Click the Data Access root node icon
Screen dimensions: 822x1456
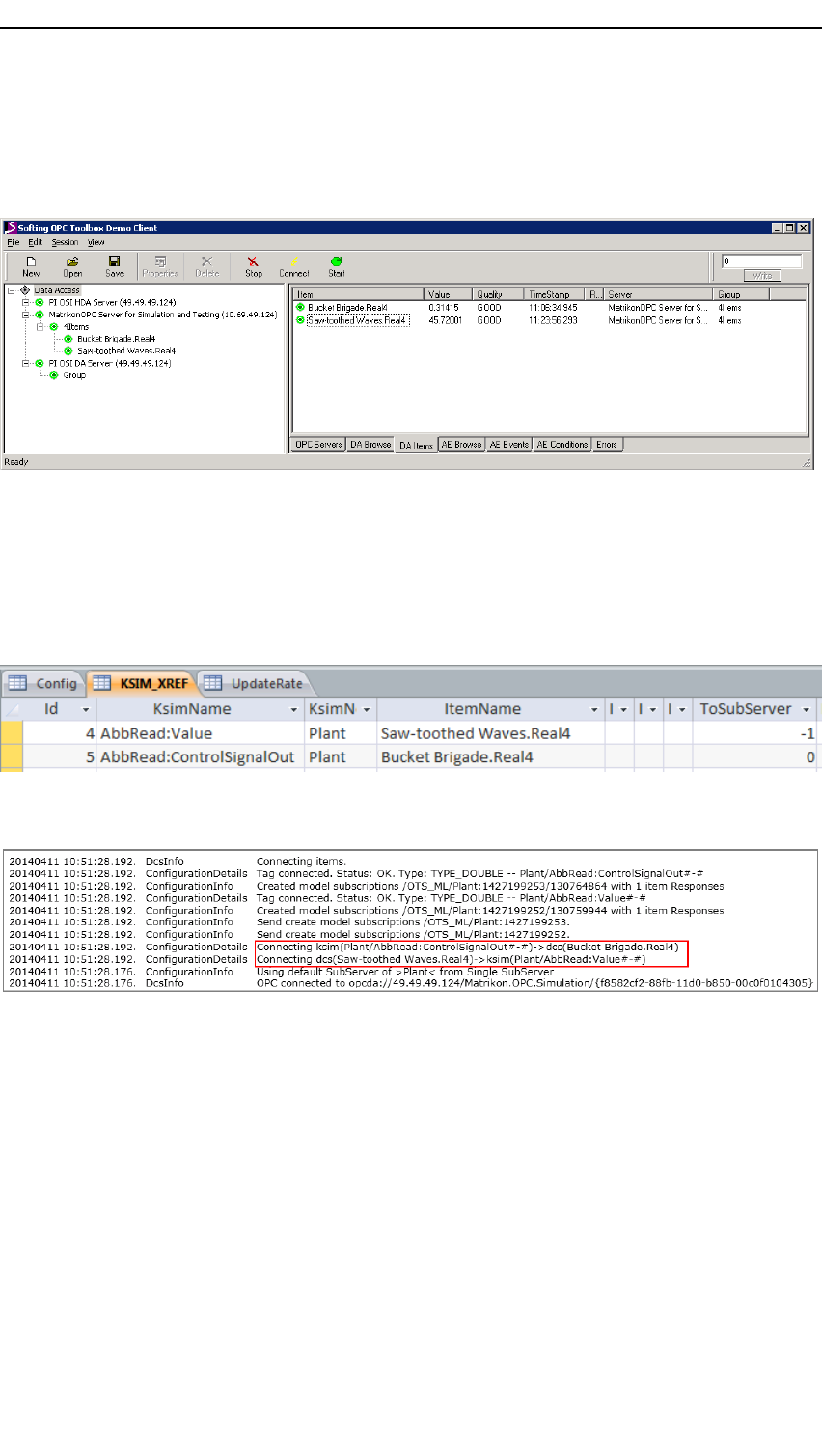(25, 290)
